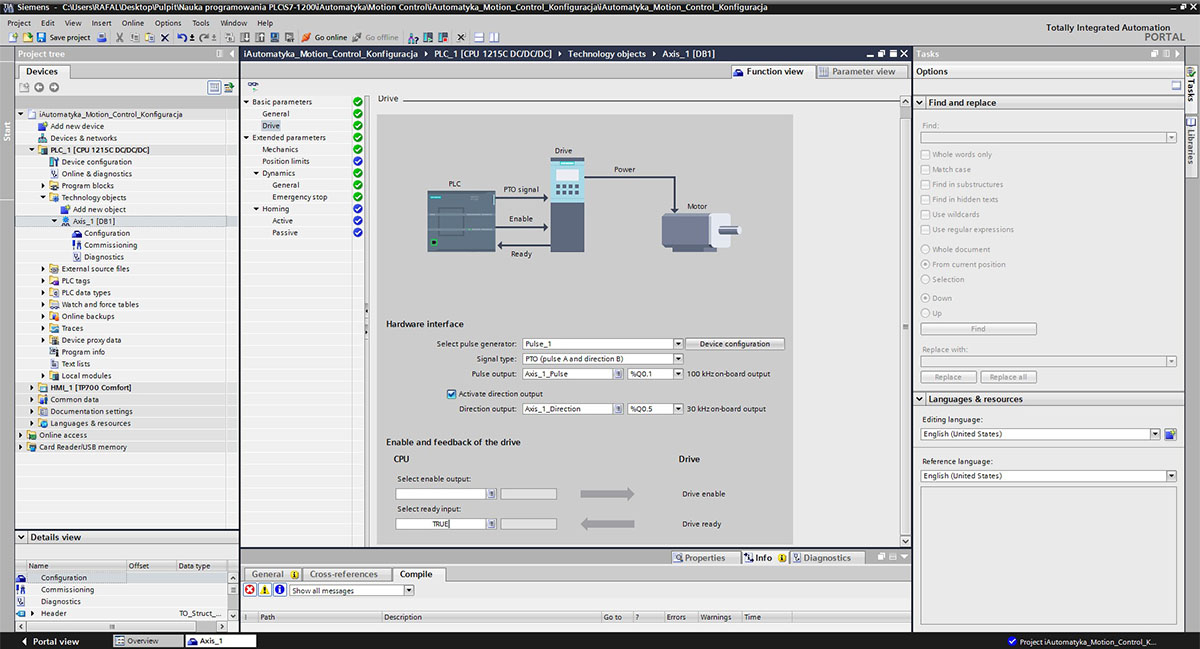Collapse Technology objects tree node
1200x649 pixels.
pyautogui.click(x=44, y=198)
